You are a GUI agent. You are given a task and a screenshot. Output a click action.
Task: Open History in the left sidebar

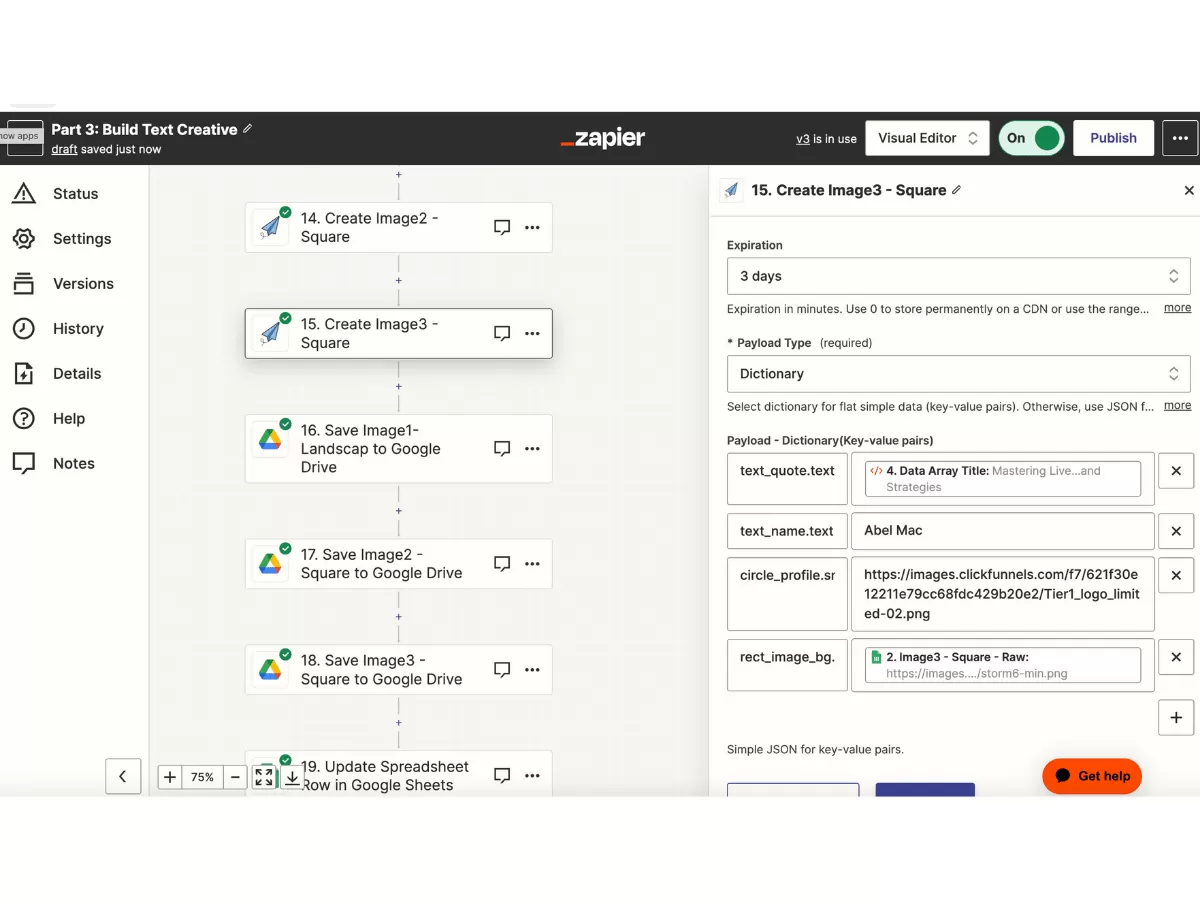point(78,329)
